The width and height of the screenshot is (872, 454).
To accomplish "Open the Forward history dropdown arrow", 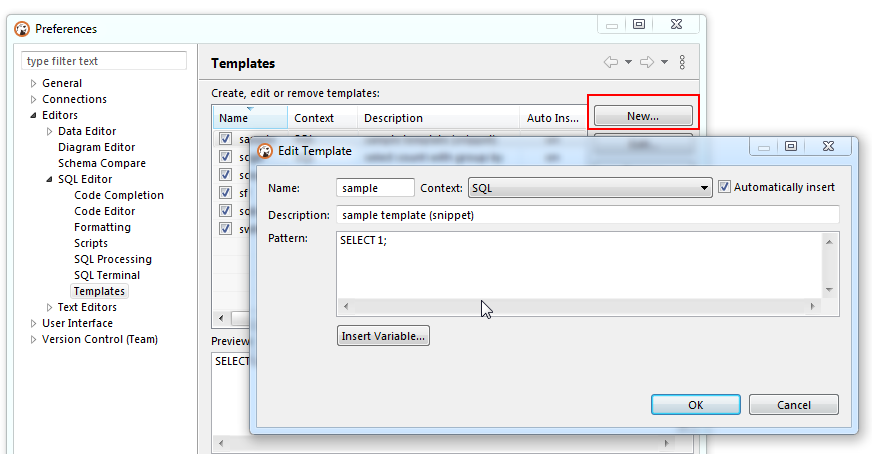I will click(664, 62).
